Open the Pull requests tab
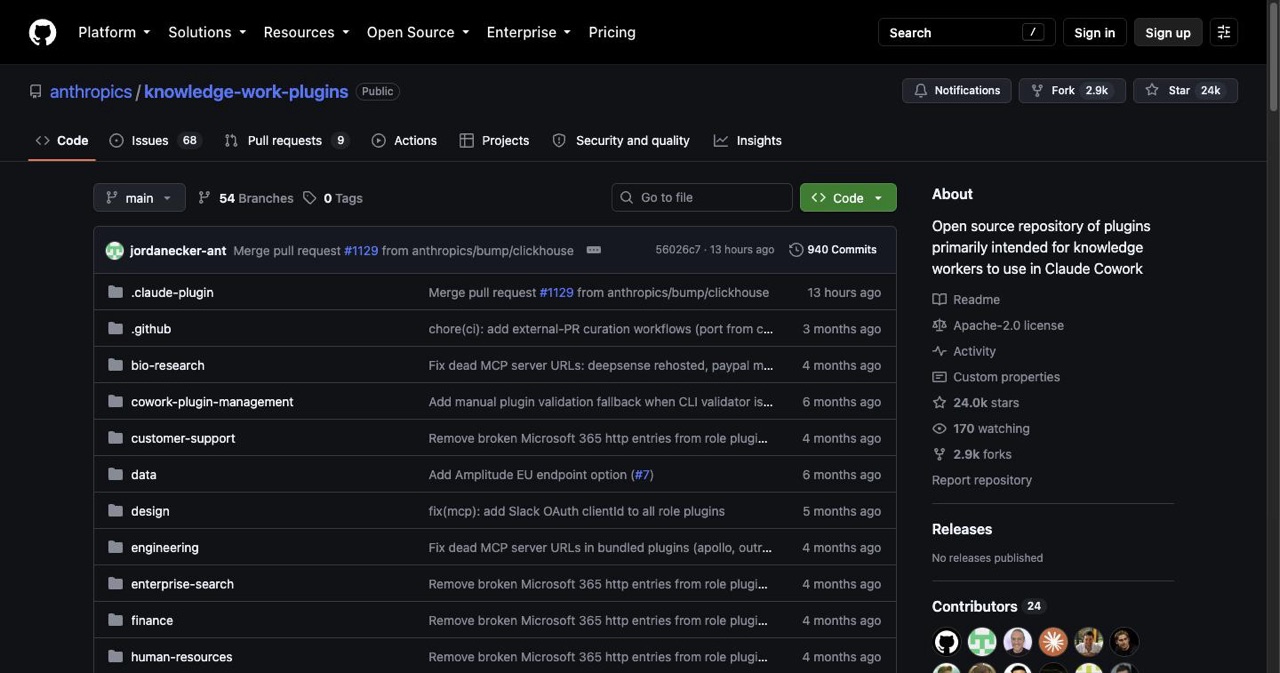The width and height of the screenshot is (1280, 673). coord(286,140)
